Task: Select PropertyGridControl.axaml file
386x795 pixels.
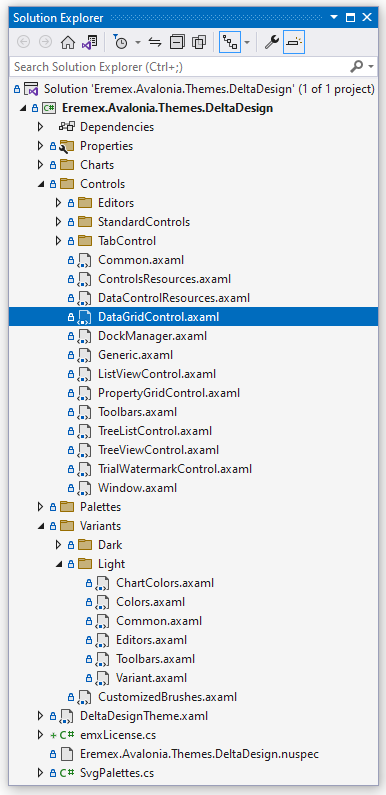Action: [x=169, y=393]
